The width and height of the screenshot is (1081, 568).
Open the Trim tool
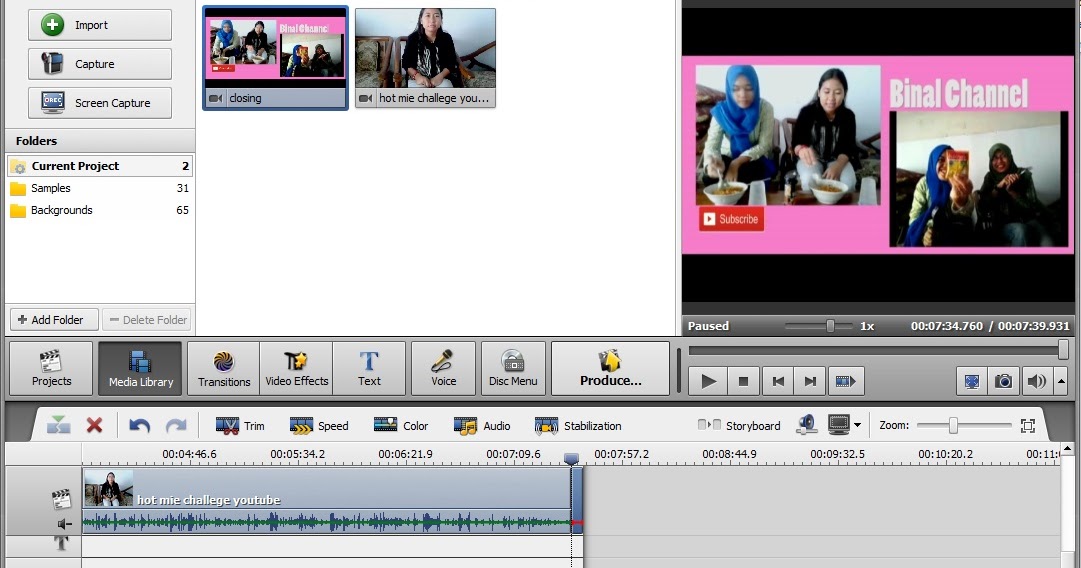point(240,426)
